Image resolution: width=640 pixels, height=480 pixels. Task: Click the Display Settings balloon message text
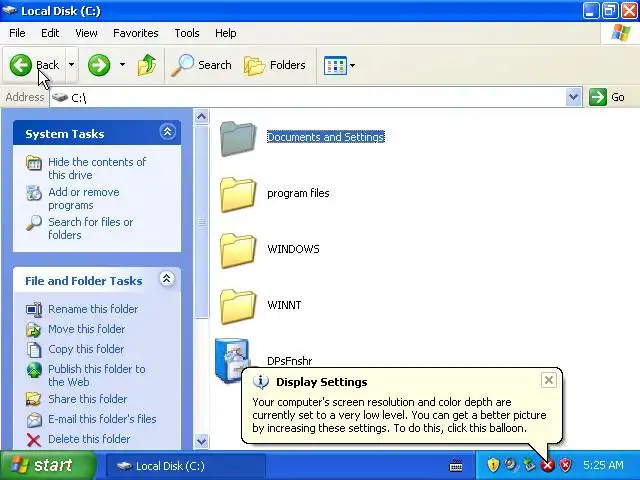399,415
